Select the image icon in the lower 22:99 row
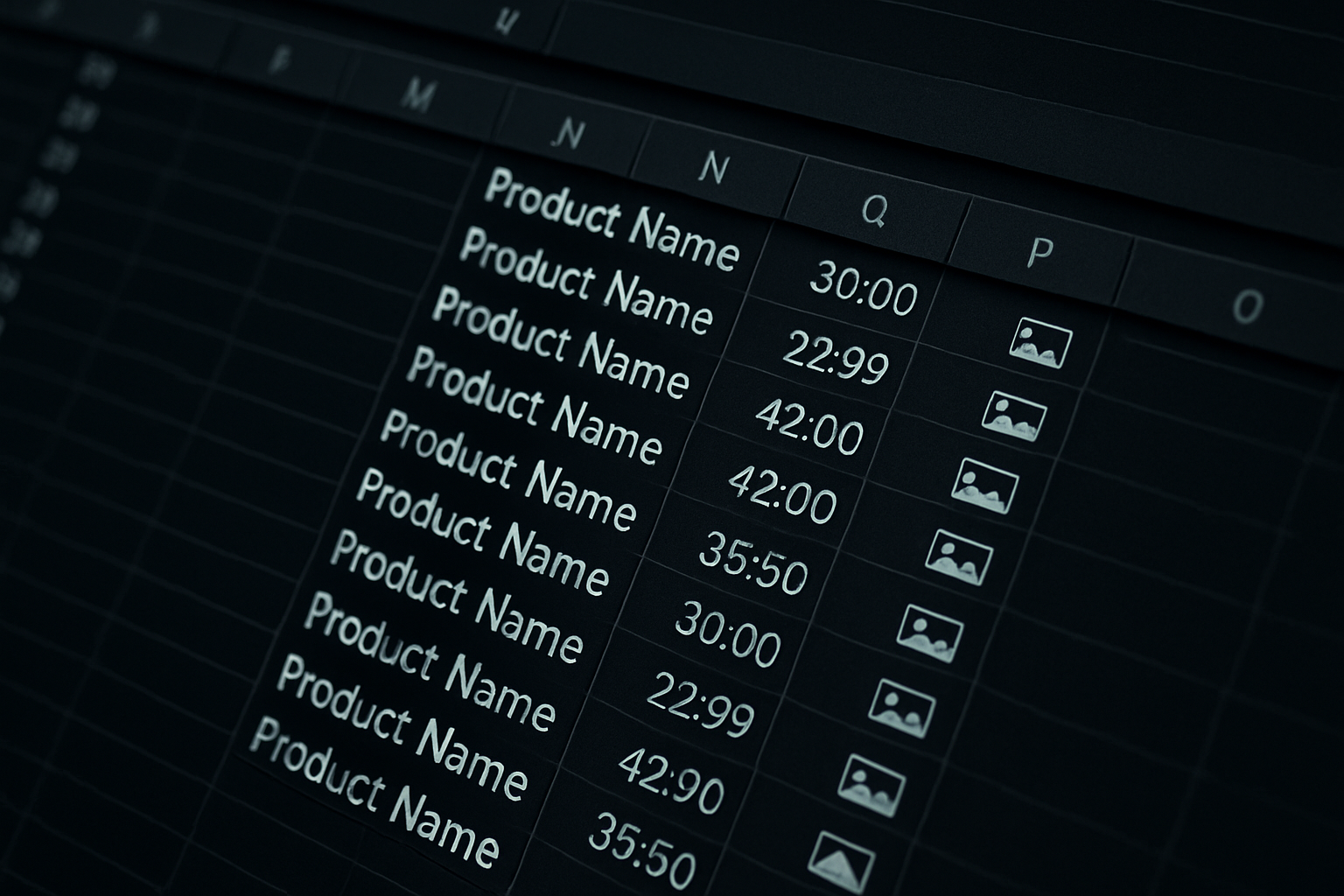The height and width of the screenshot is (896, 1344). [902, 706]
